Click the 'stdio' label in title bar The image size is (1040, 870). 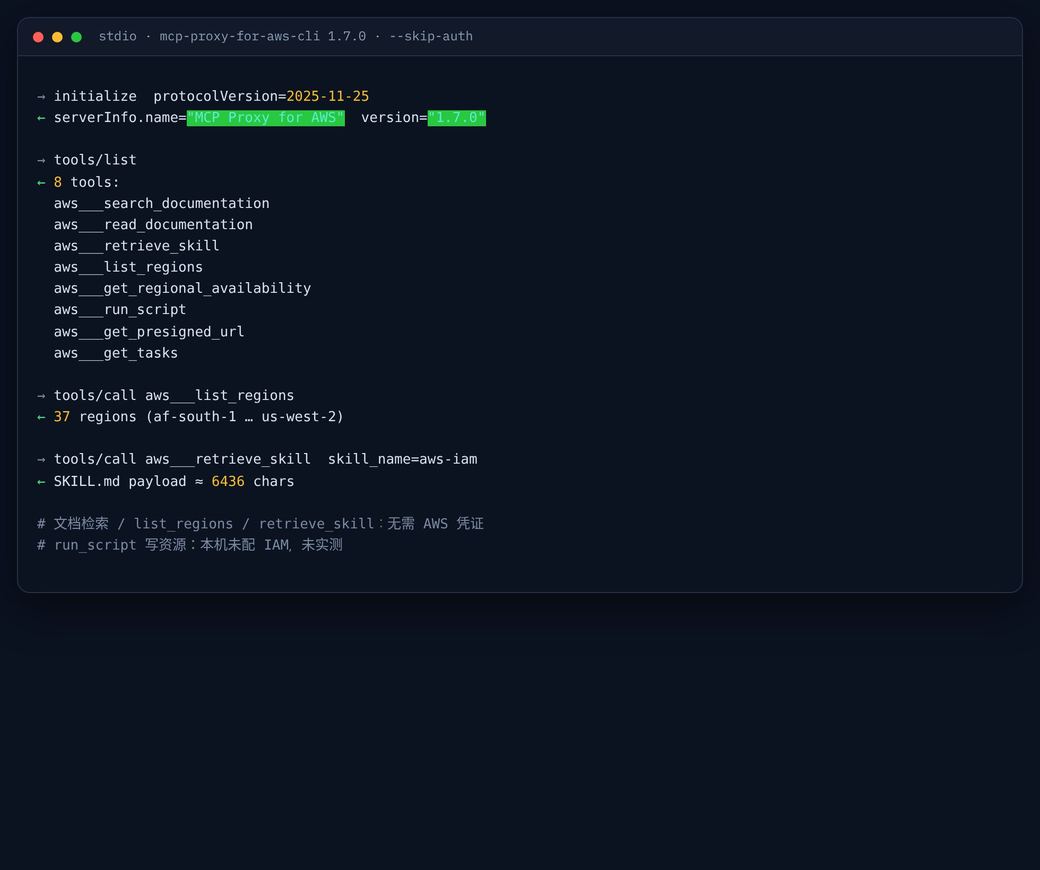pos(117,36)
